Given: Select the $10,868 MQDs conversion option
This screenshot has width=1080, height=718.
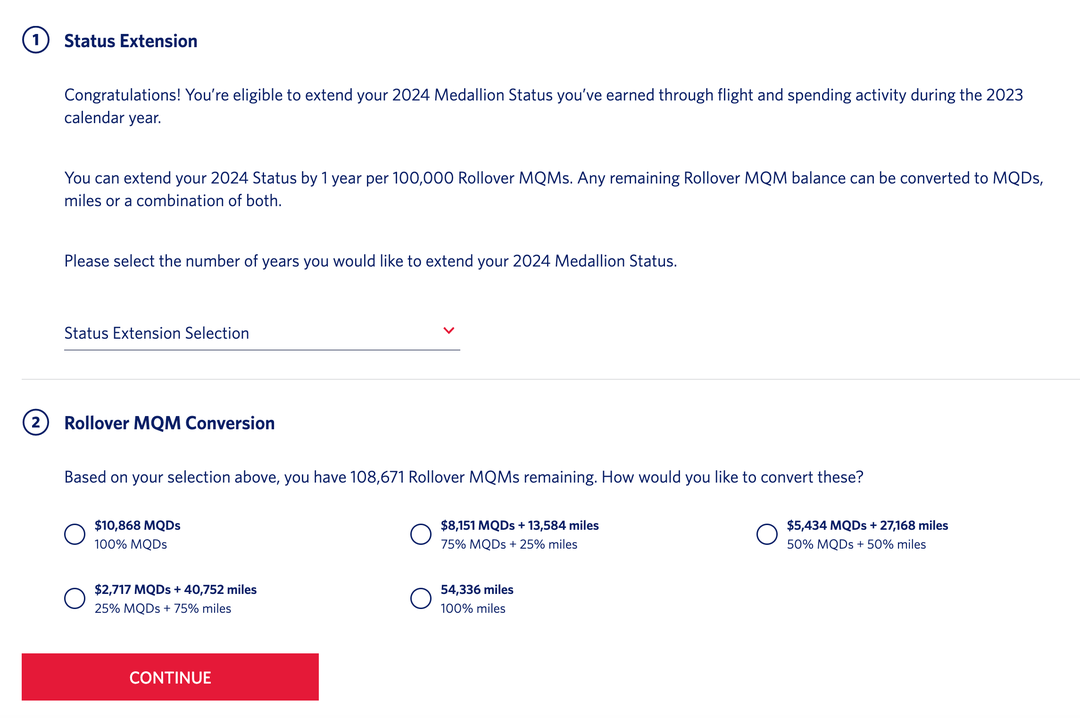Looking at the screenshot, I should tap(74, 534).
